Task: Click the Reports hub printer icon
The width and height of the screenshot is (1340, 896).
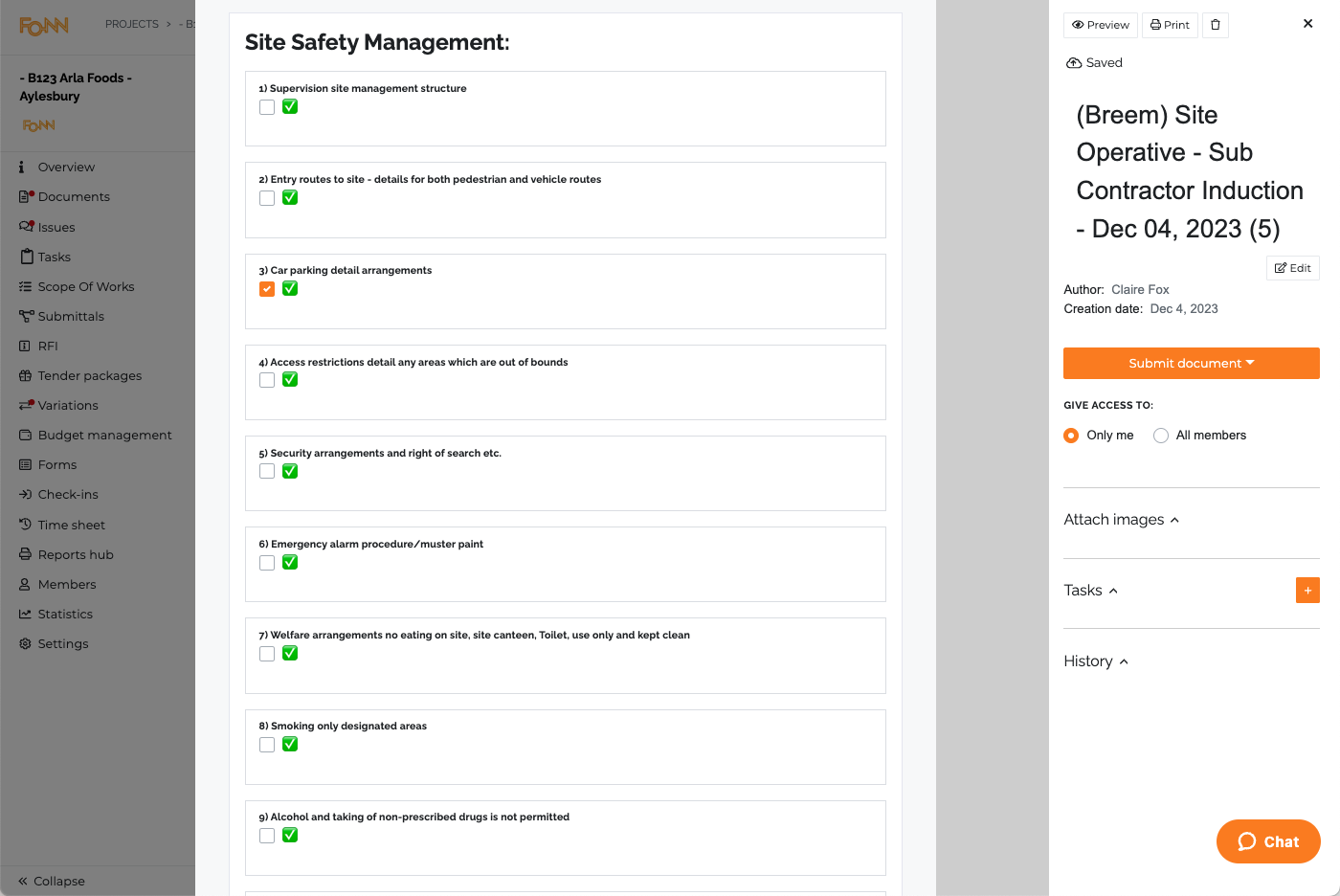Action: pyautogui.click(x=26, y=554)
